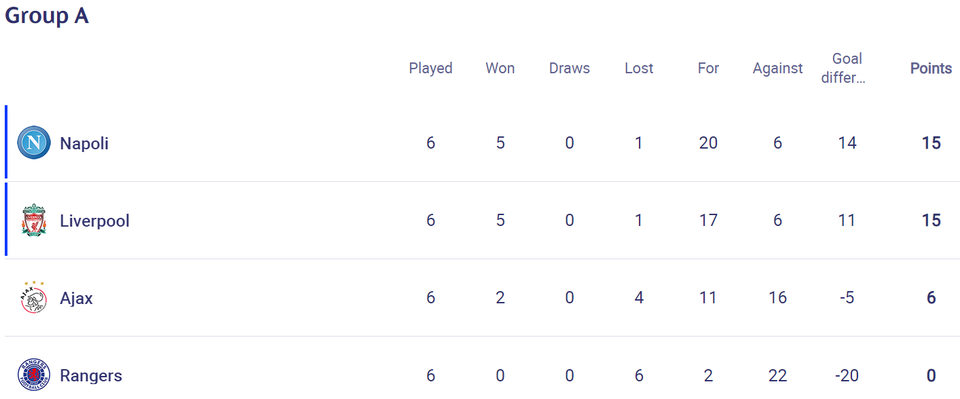Click the Liverpool club crest icon
The width and height of the screenshot is (960, 399).
pyautogui.click(x=34, y=220)
